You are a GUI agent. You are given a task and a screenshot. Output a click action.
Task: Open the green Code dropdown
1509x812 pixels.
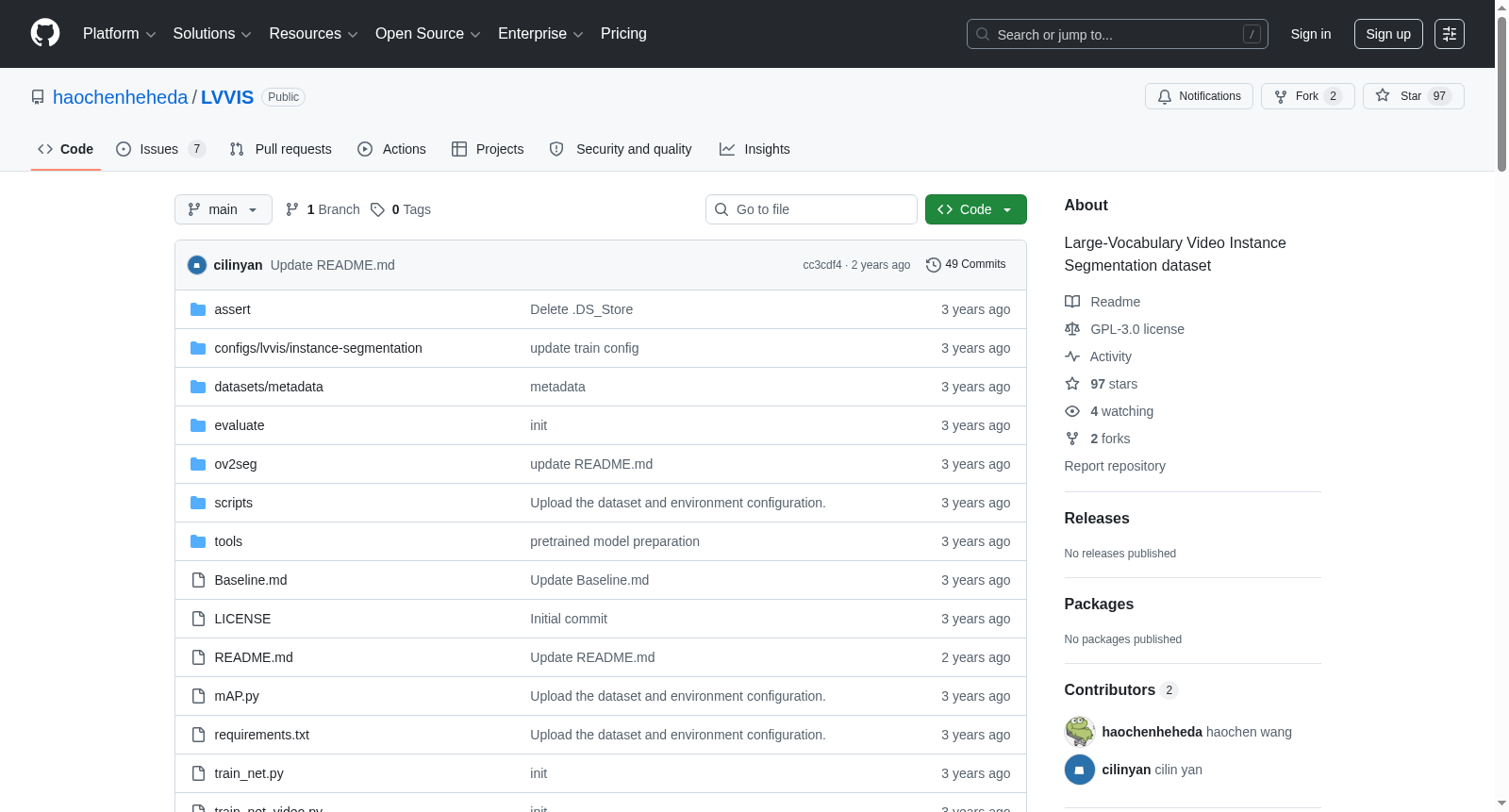(x=975, y=209)
